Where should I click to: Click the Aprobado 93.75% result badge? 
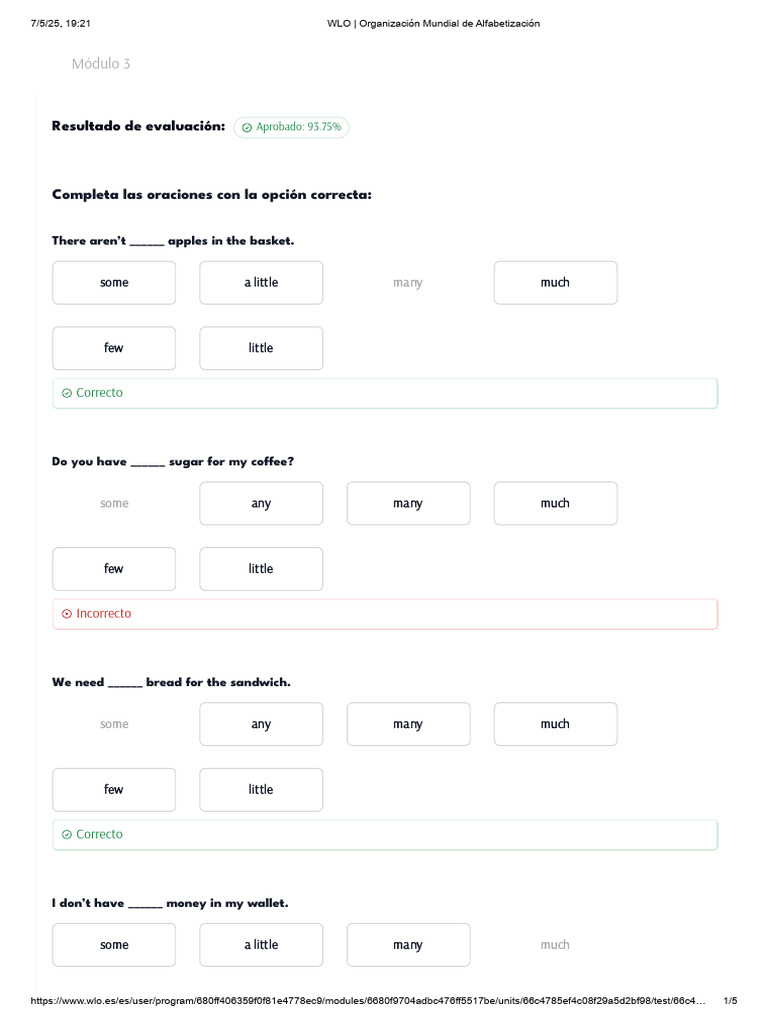[x=292, y=128]
